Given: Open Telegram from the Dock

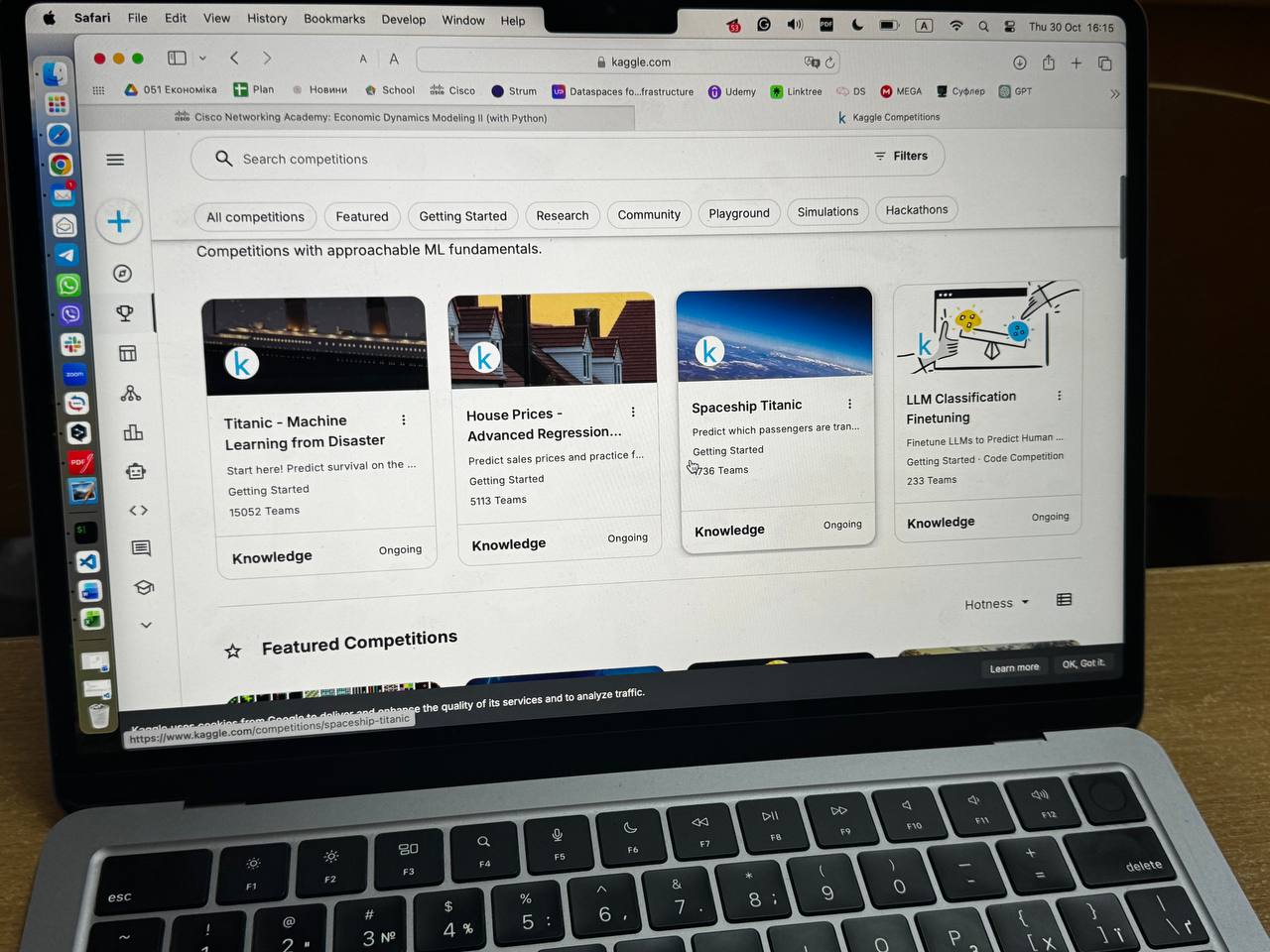Looking at the screenshot, I should [x=65, y=255].
